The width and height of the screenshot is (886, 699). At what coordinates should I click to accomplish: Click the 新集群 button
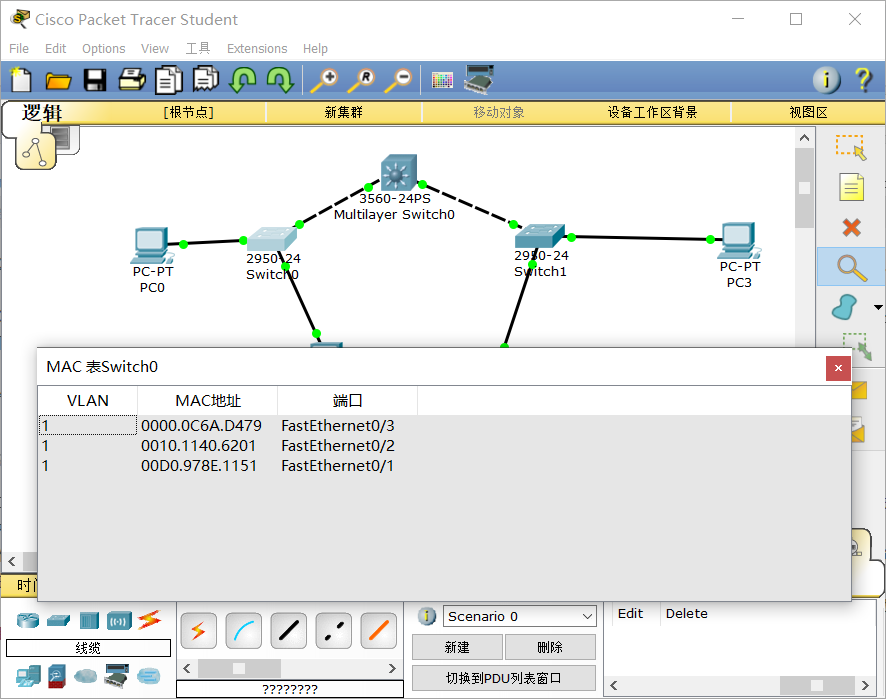coord(344,112)
